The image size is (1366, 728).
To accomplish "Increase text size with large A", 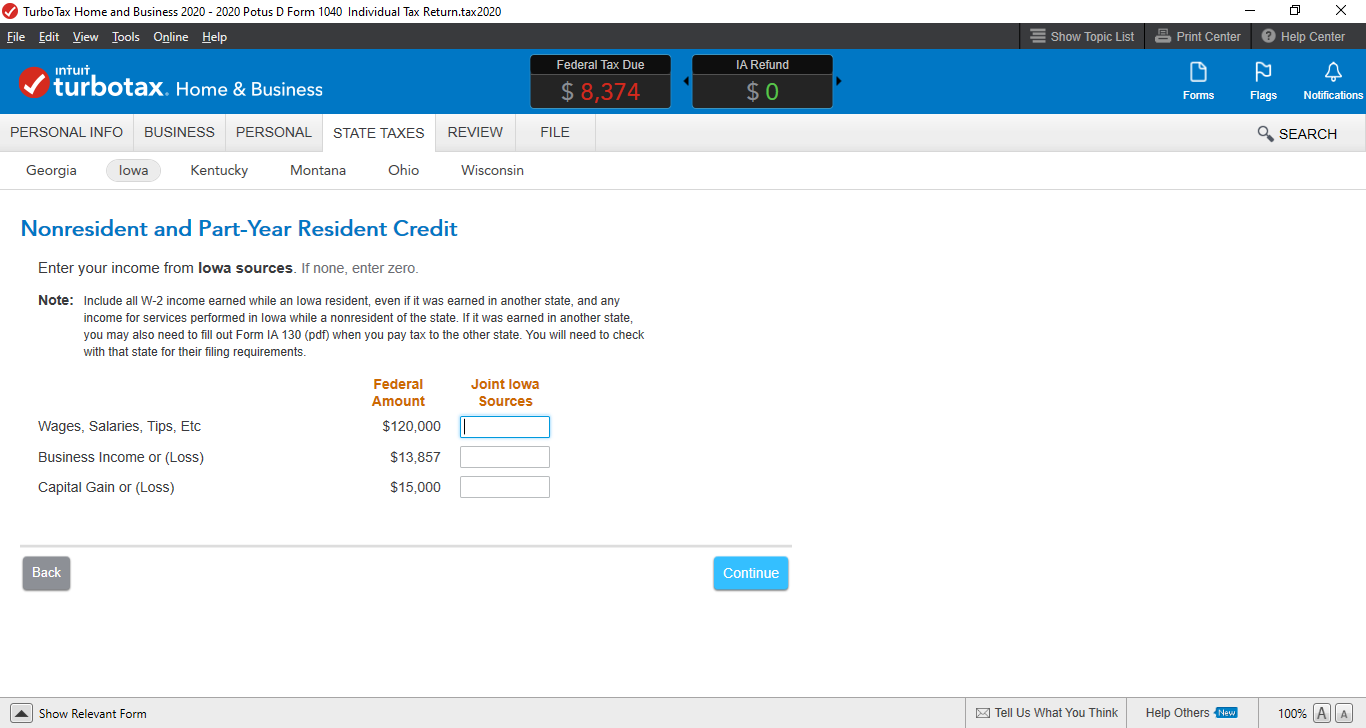I will 1321,713.
